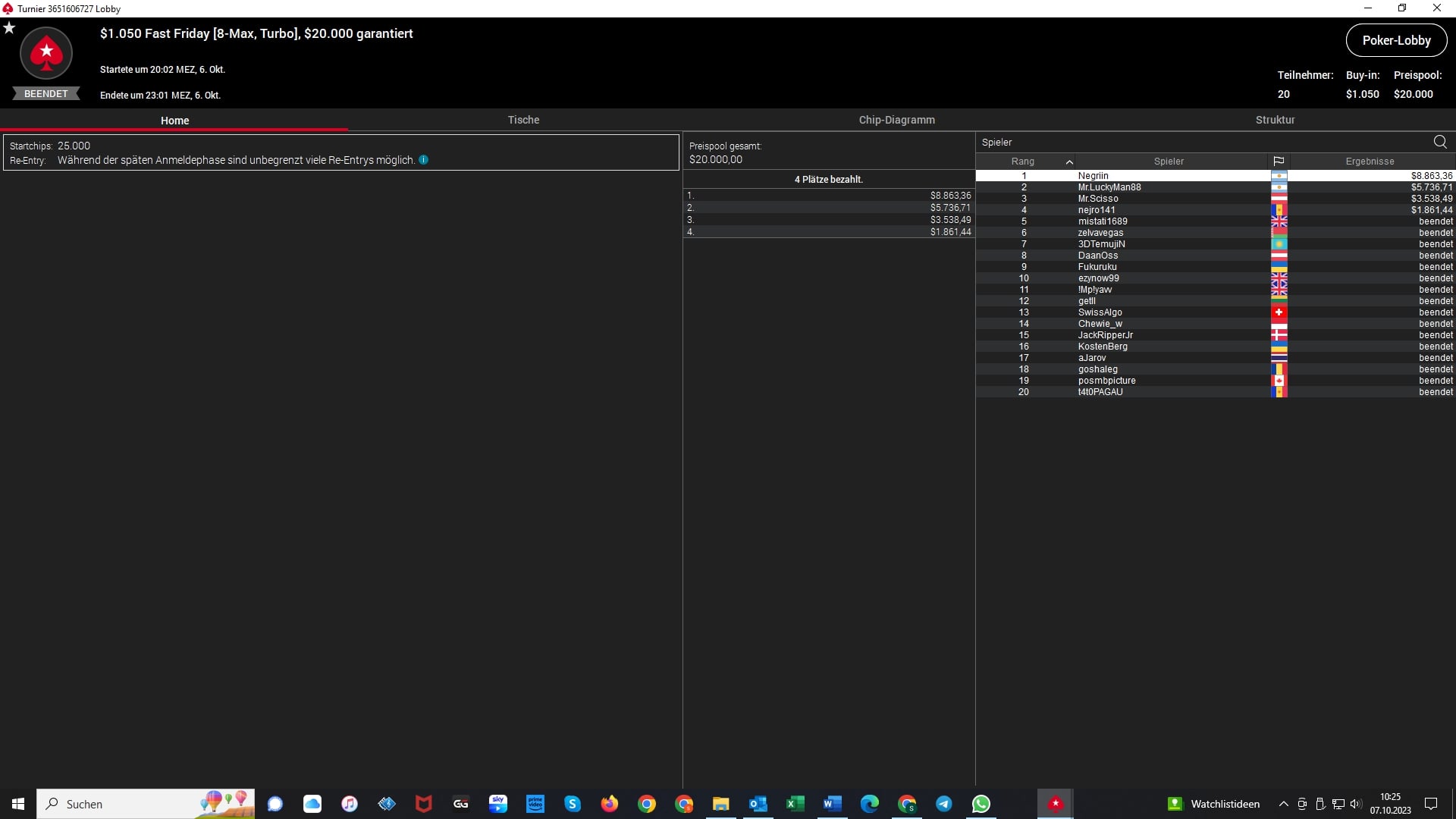Click the player search magnifier icon
Viewport: 1456px width, 819px height.
click(x=1440, y=142)
